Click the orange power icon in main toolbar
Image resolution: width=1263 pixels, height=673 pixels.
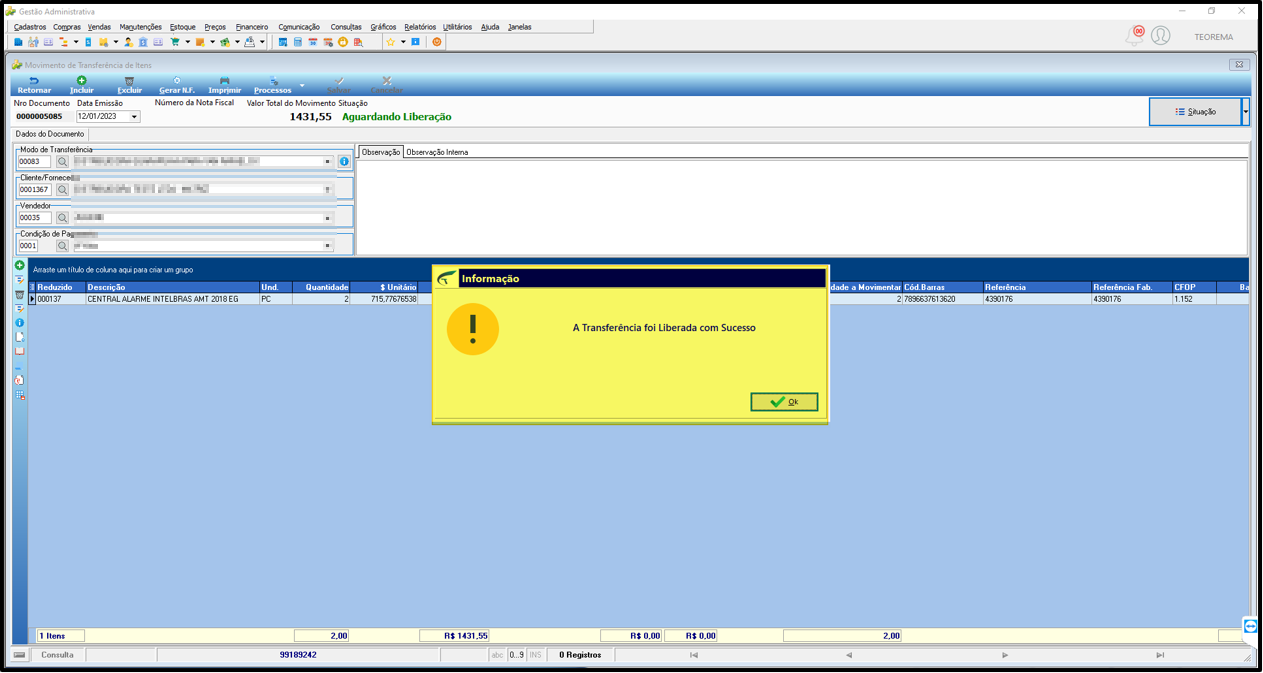pyautogui.click(x=437, y=42)
